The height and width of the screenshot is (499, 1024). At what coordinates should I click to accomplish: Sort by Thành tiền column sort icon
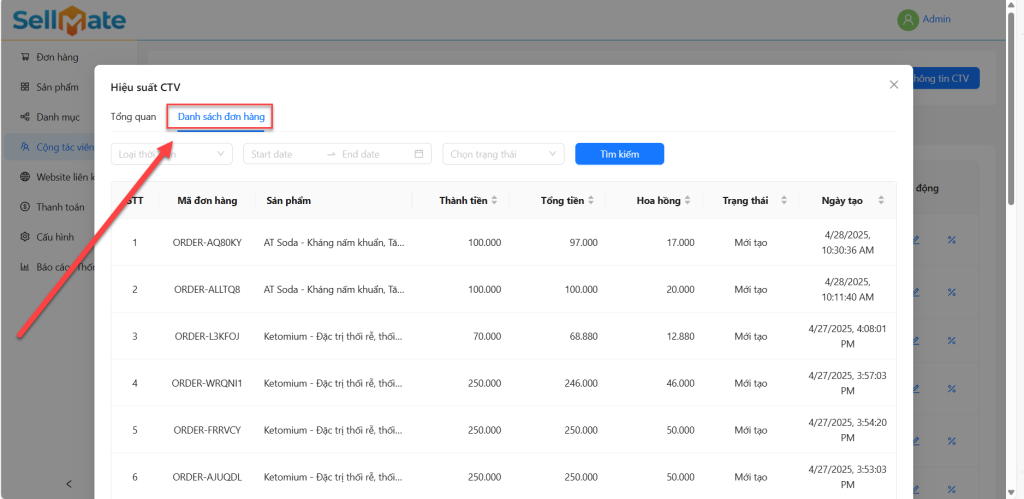tap(496, 201)
